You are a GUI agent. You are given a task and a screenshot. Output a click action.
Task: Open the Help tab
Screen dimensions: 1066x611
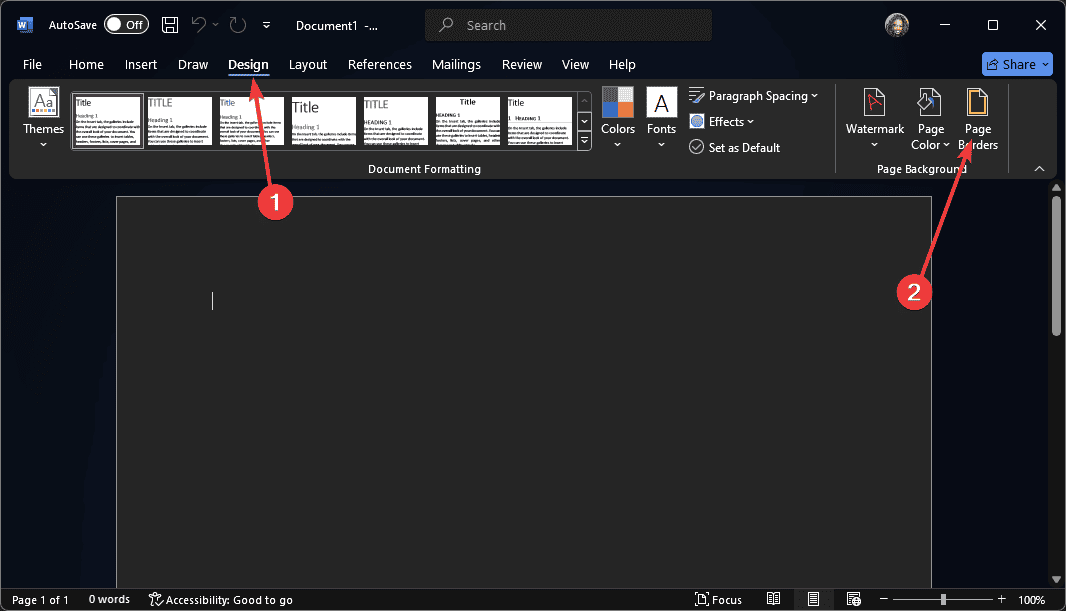622,65
